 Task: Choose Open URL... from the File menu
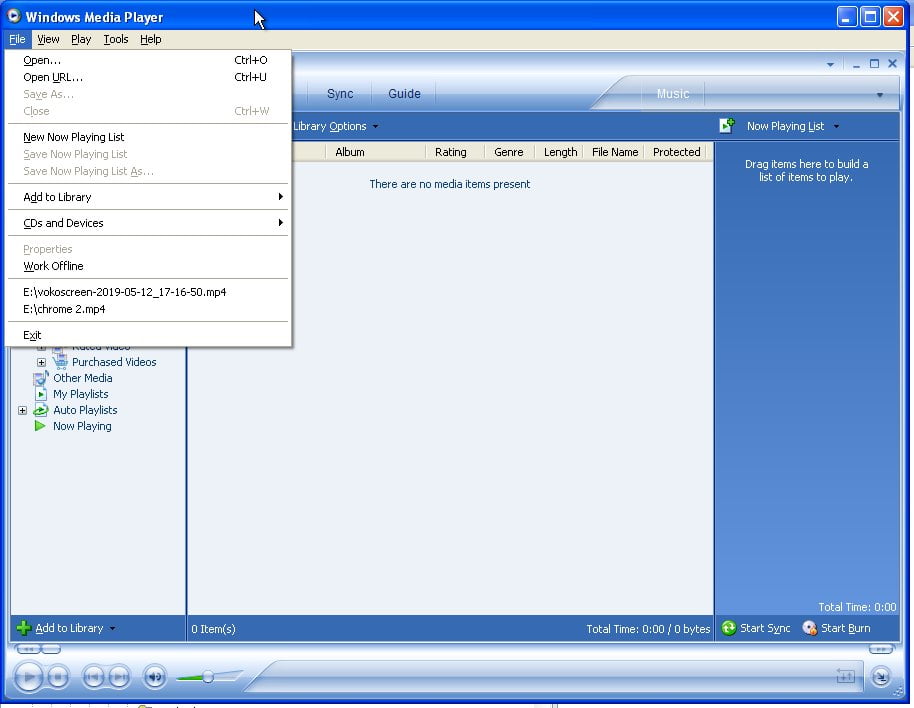(148, 77)
